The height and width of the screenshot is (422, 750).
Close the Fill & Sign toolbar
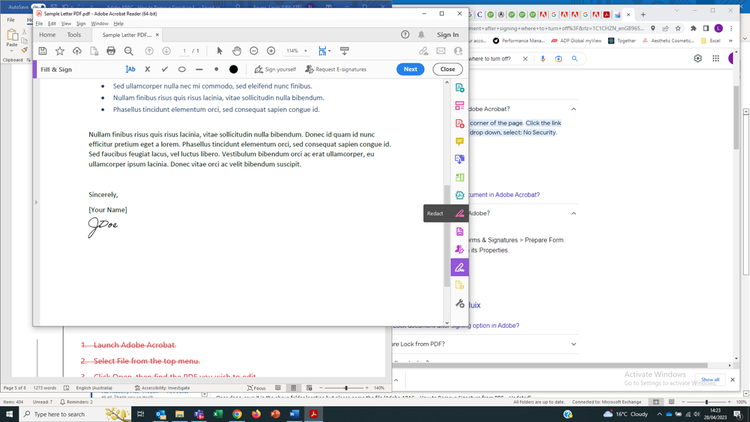(x=448, y=69)
